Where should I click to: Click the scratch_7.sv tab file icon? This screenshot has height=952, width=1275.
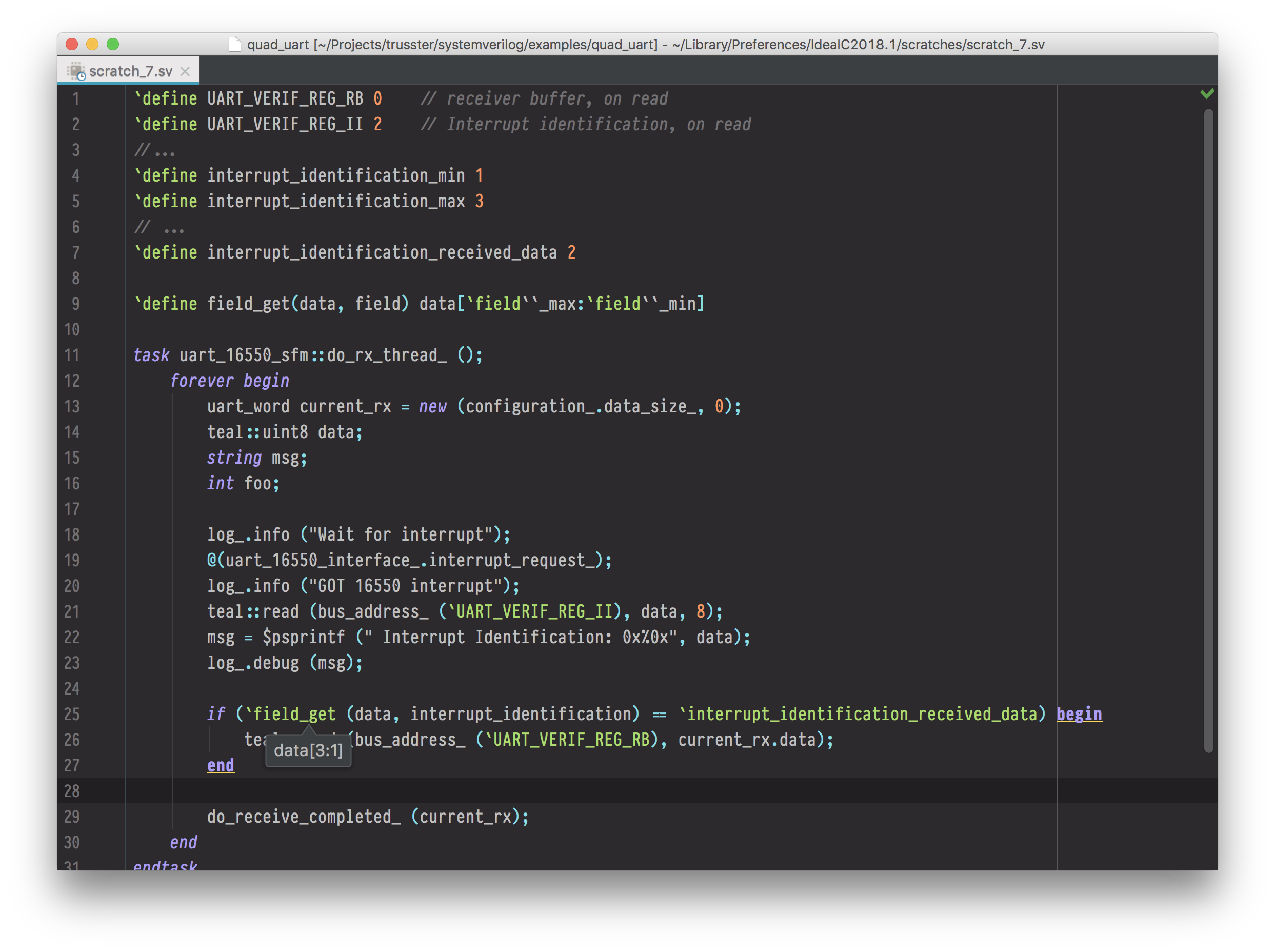tap(76, 71)
